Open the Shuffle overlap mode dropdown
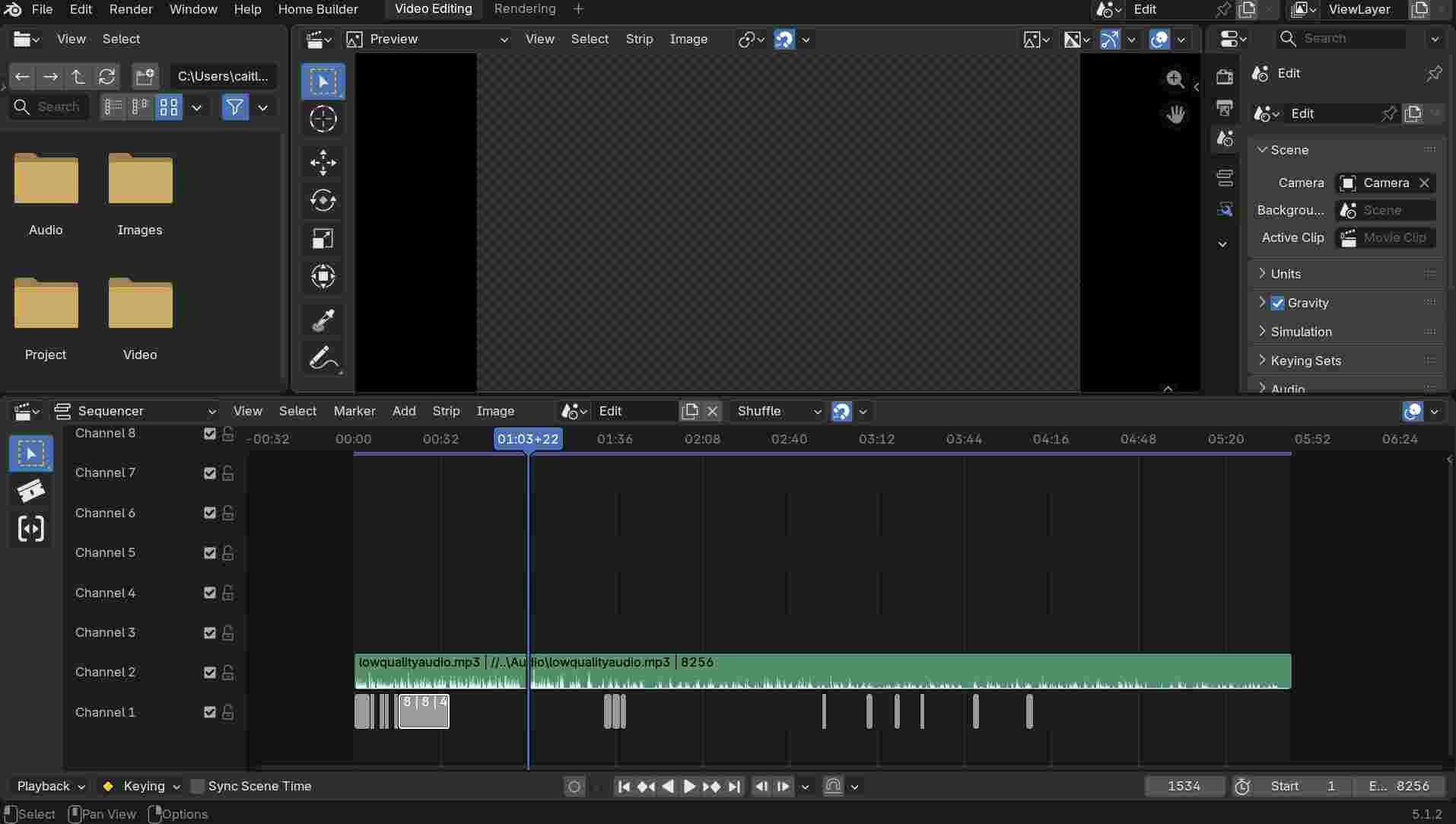The height and width of the screenshot is (824, 1456). click(779, 411)
